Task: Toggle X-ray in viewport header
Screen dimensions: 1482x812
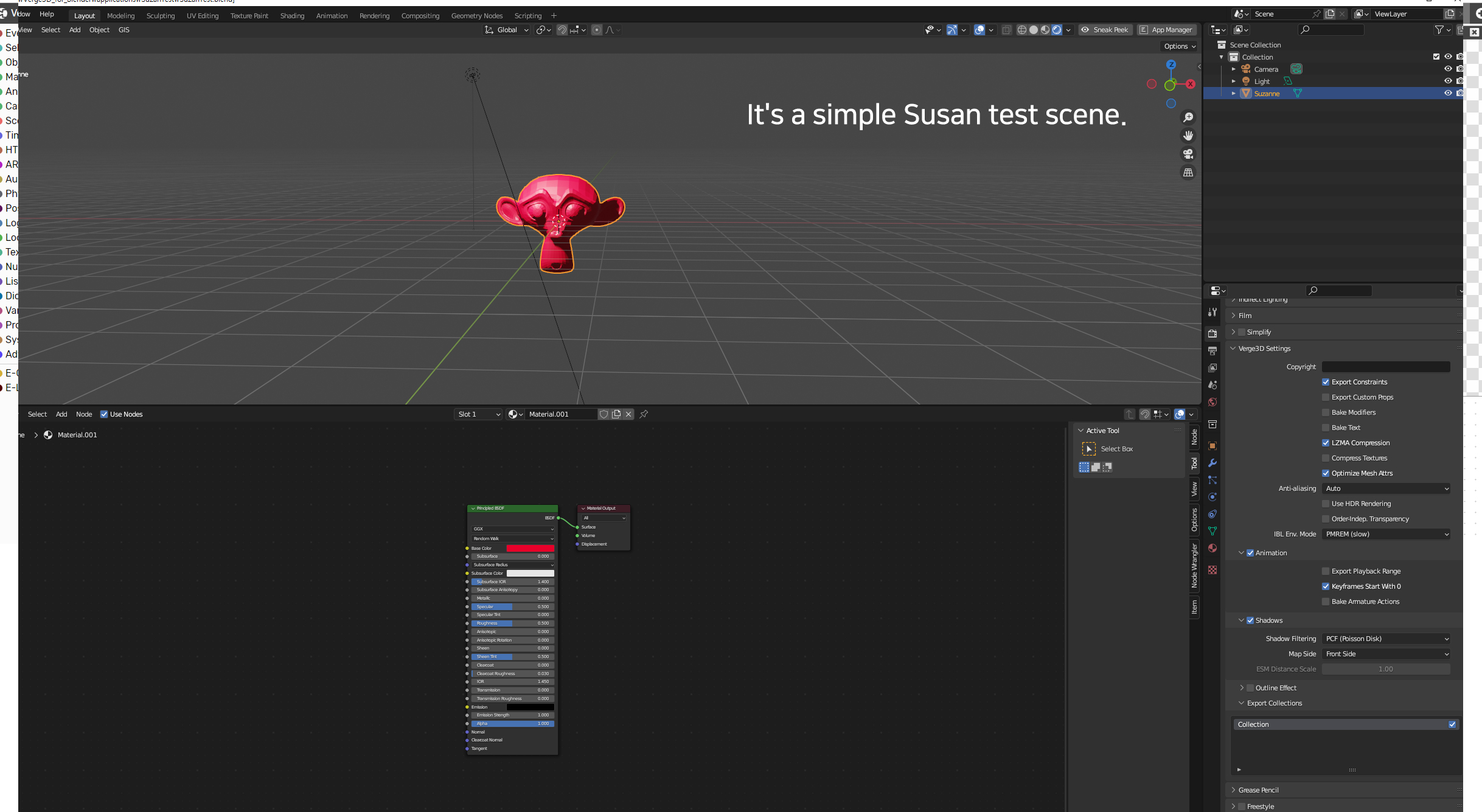Action: [1007, 30]
